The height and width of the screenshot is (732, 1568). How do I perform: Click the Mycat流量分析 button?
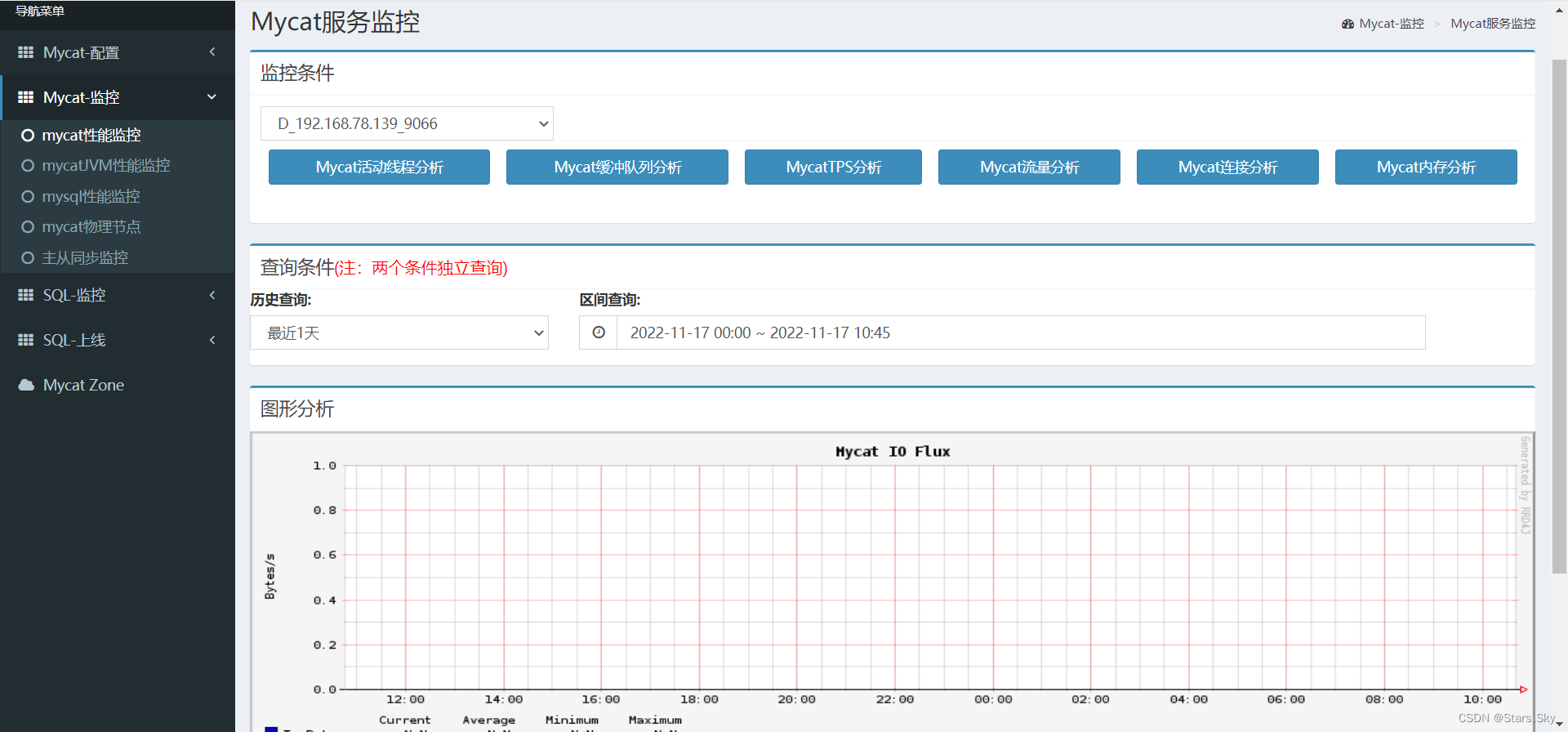pos(1029,167)
